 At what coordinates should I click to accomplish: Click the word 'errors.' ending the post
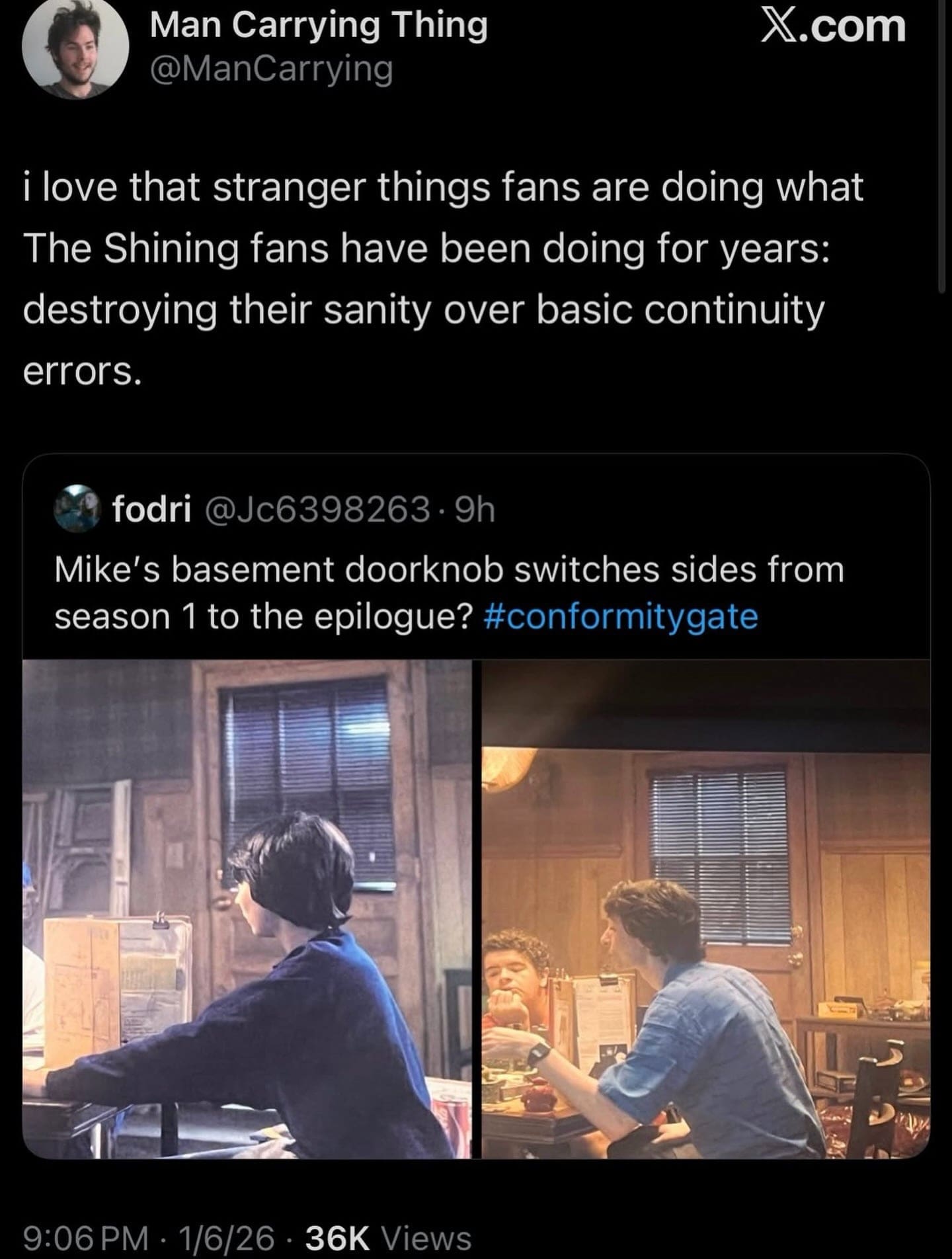82,372
